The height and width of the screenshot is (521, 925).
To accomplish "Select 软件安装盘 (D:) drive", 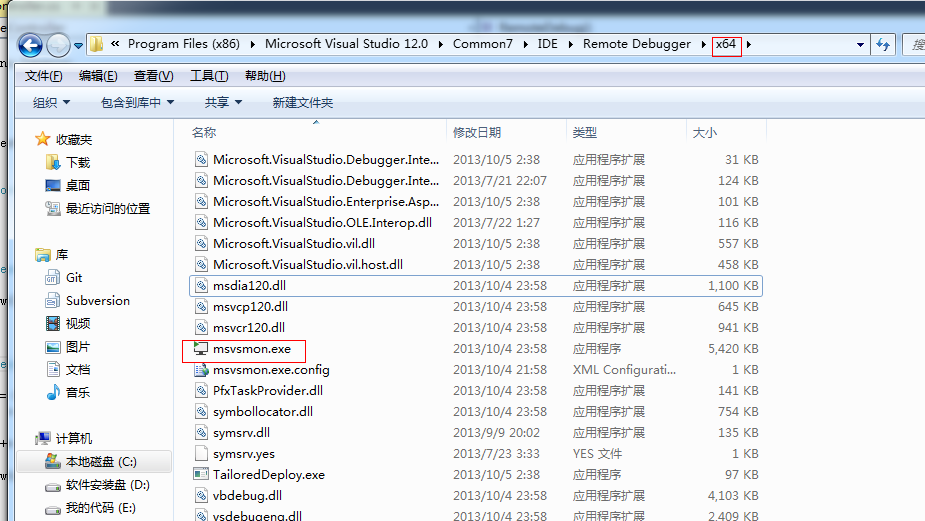I will [107, 484].
